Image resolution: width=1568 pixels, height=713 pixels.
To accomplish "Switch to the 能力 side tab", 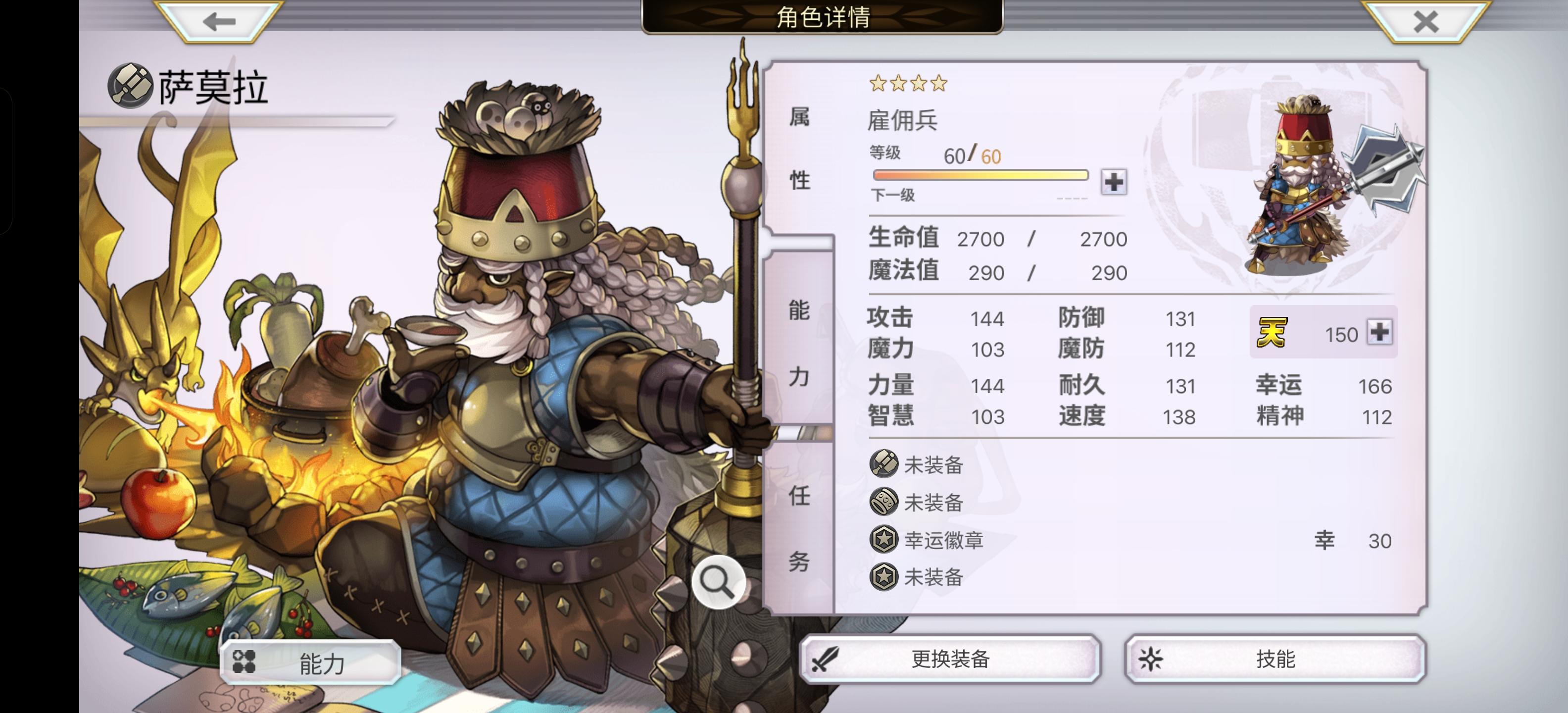I will (799, 343).
